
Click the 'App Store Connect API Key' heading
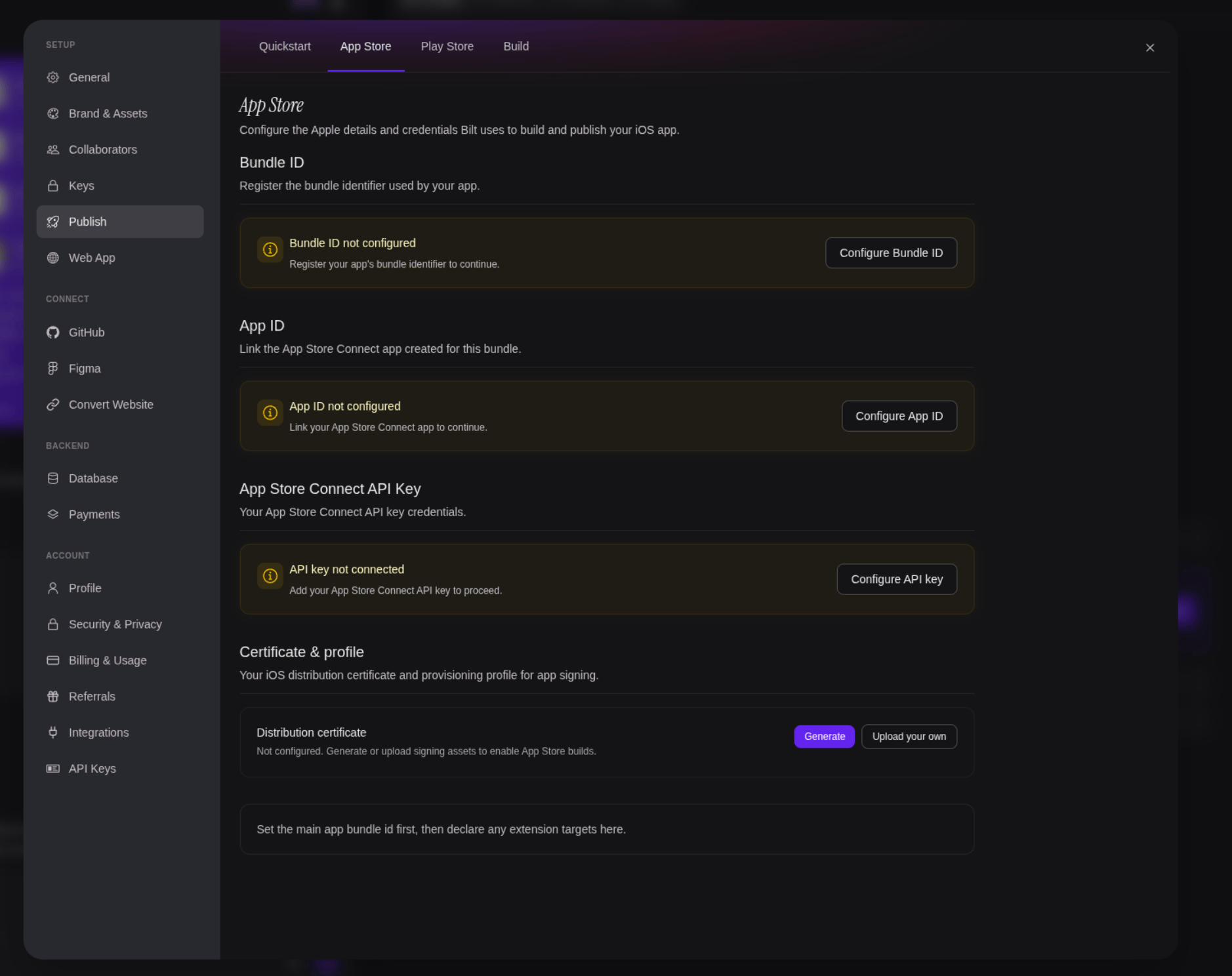pyautogui.click(x=330, y=489)
